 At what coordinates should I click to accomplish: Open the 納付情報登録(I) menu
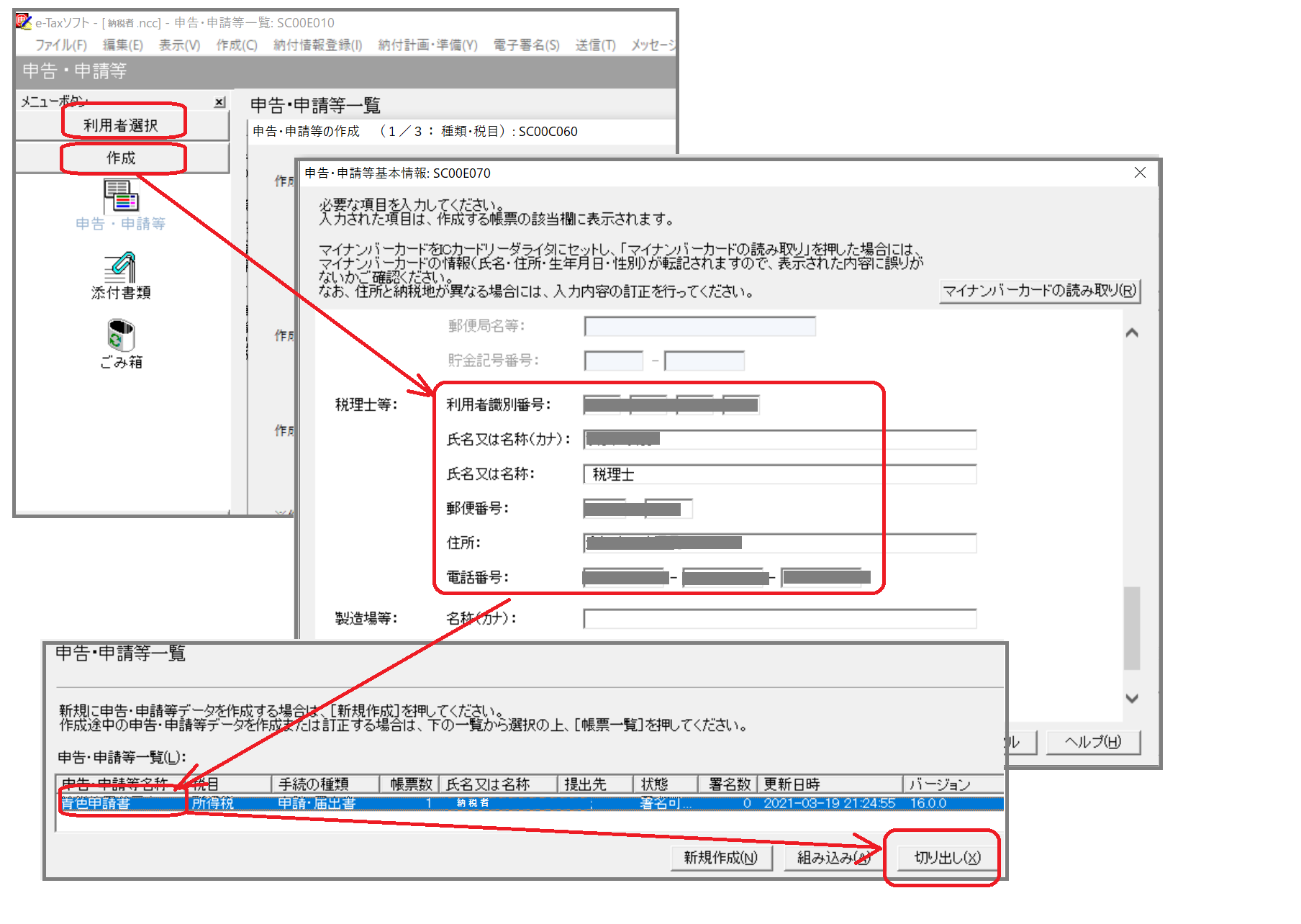(x=317, y=45)
